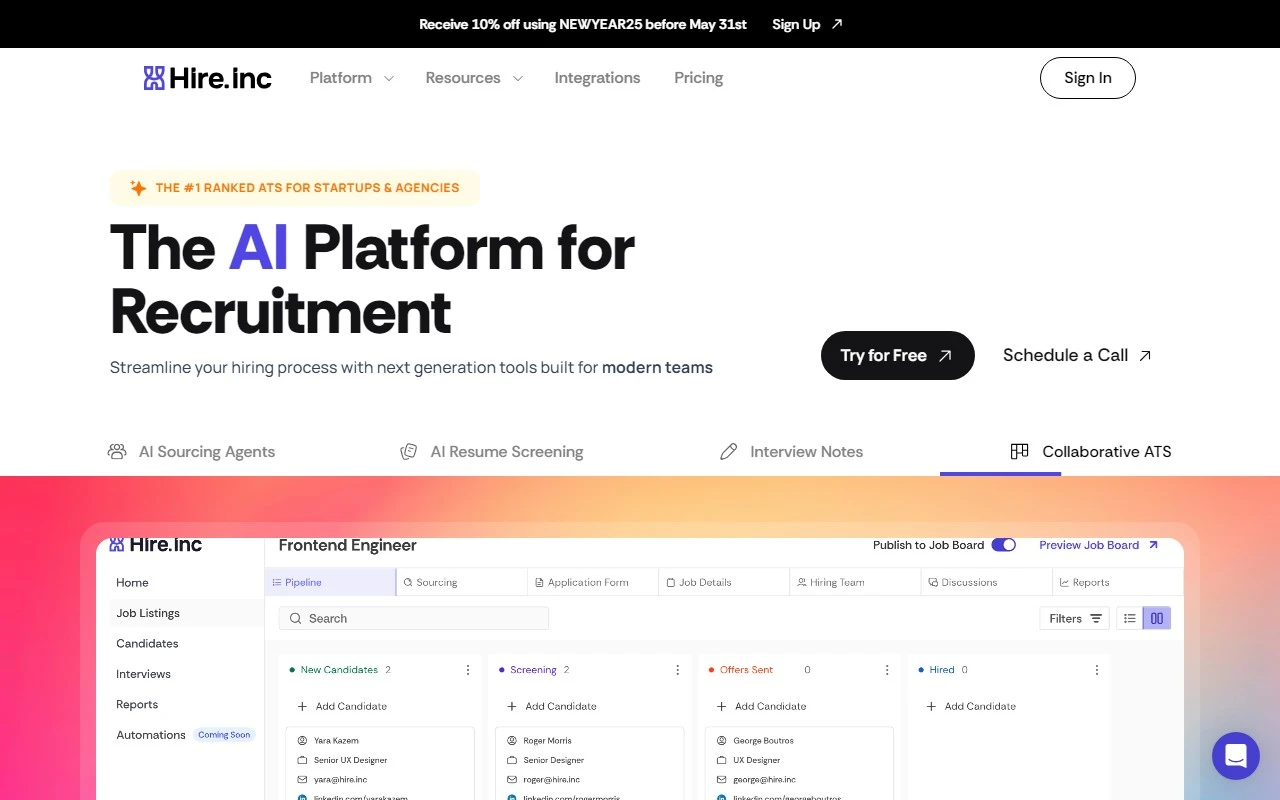Click the George Boutros candidate name
1280x800 pixels.
(x=763, y=741)
